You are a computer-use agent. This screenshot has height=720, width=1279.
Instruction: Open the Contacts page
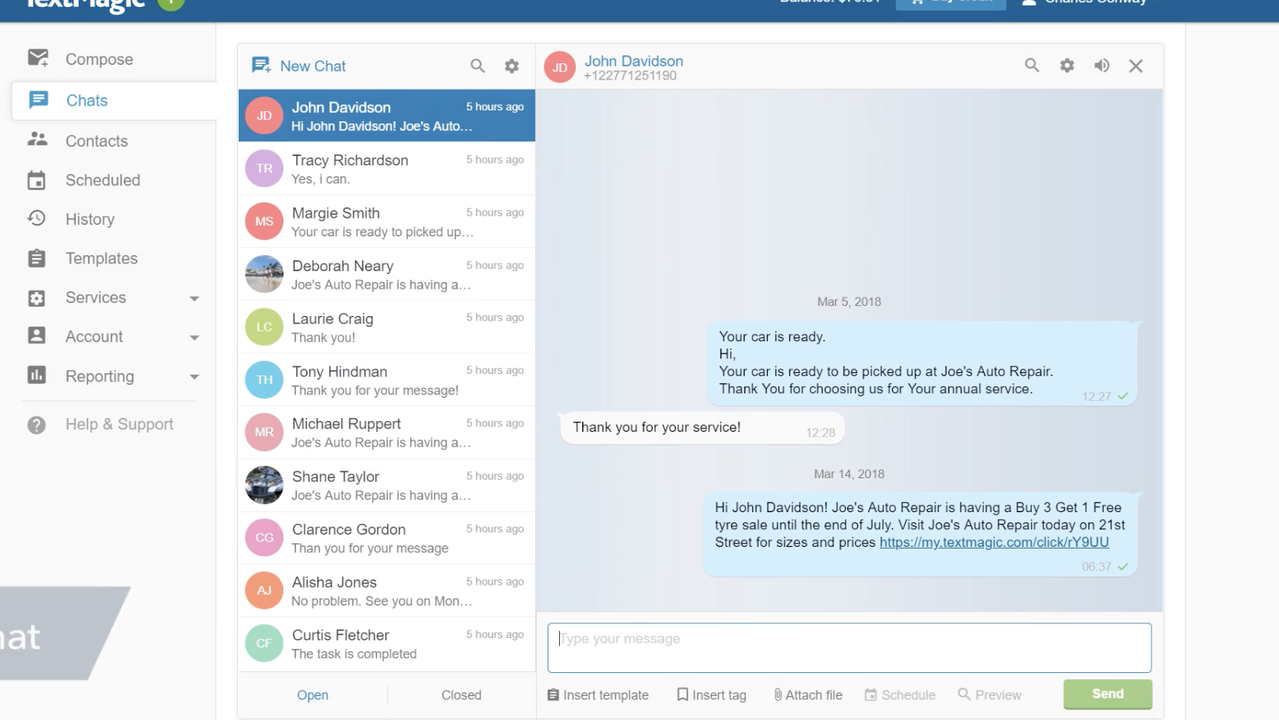coord(96,140)
